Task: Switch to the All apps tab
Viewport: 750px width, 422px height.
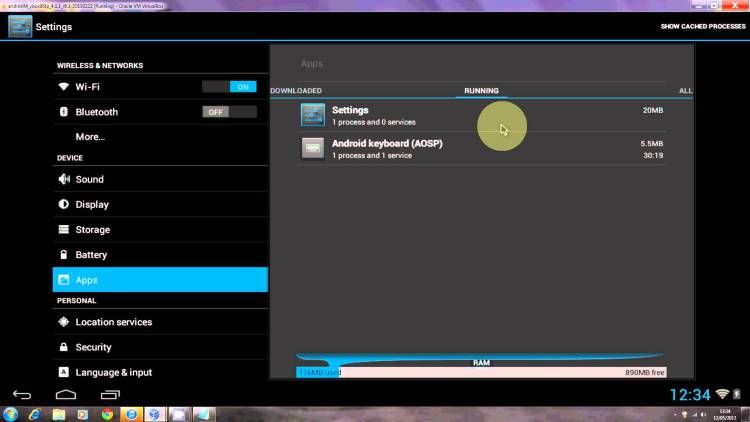Action: point(685,91)
